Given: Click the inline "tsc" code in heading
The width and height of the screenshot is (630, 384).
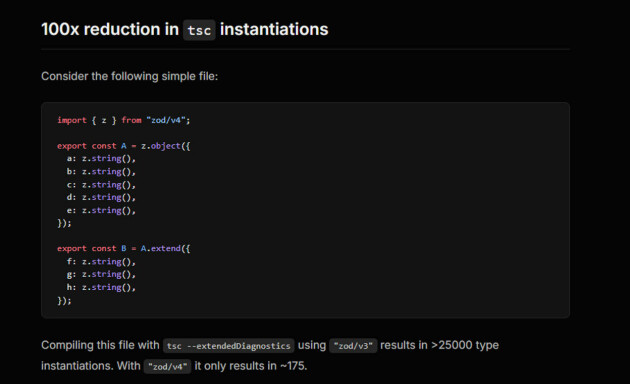Looking at the screenshot, I should pos(199,30).
